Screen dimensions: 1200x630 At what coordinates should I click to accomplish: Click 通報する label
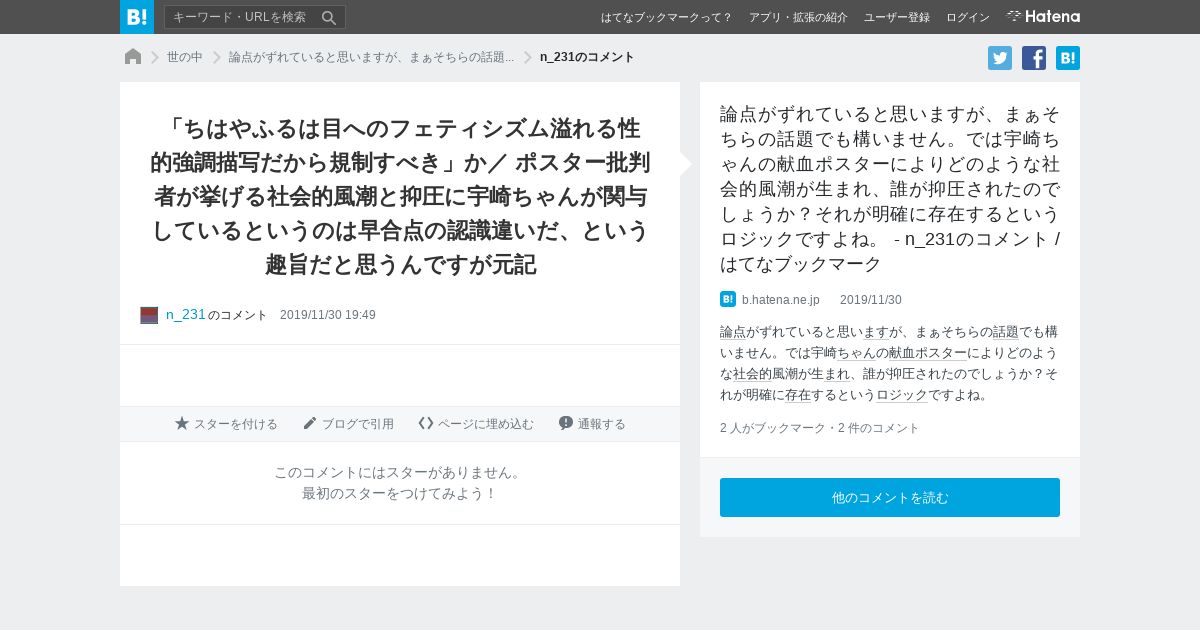click(x=602, y=424)
